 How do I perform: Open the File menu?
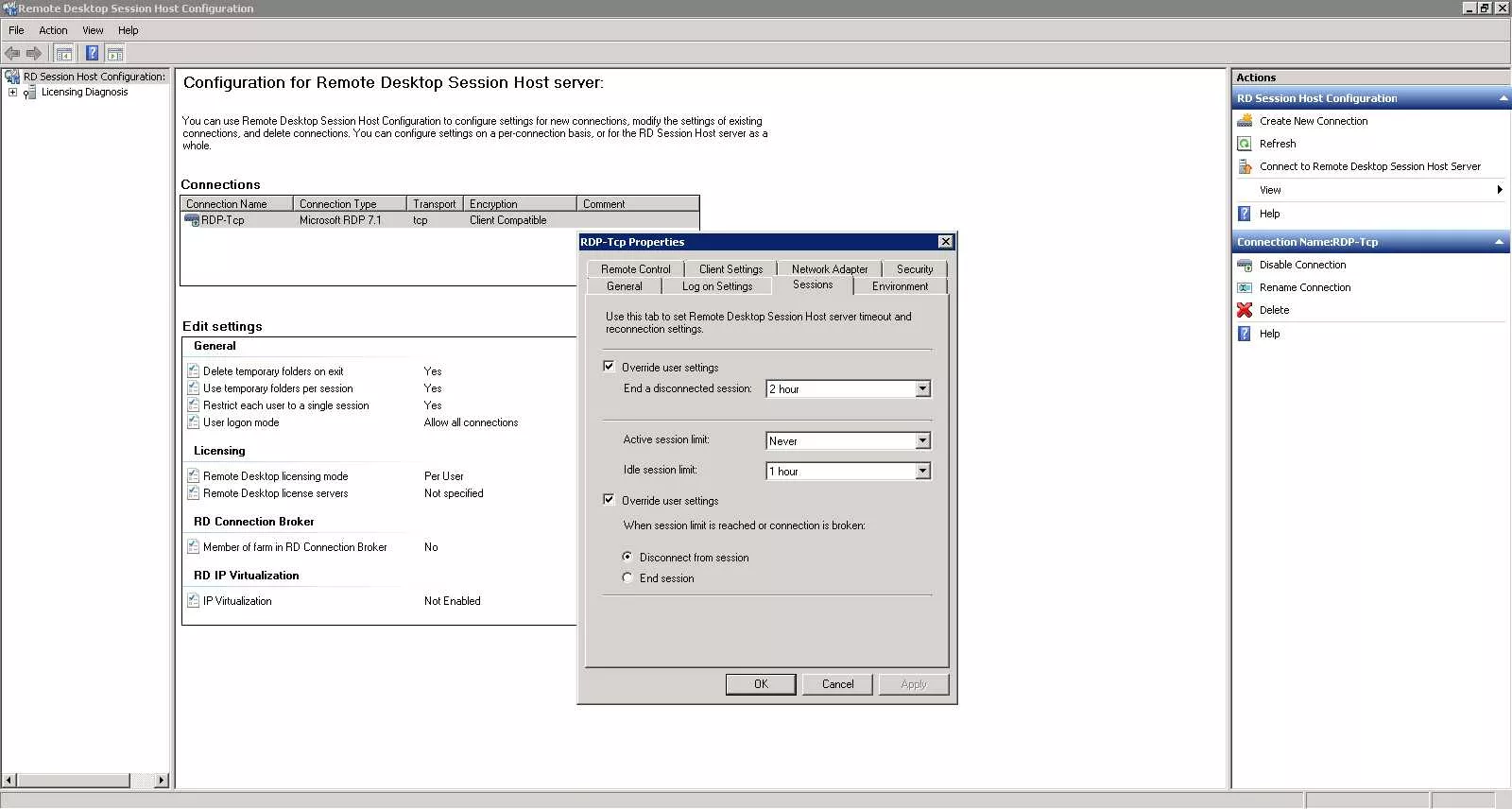tap(16, 30)
